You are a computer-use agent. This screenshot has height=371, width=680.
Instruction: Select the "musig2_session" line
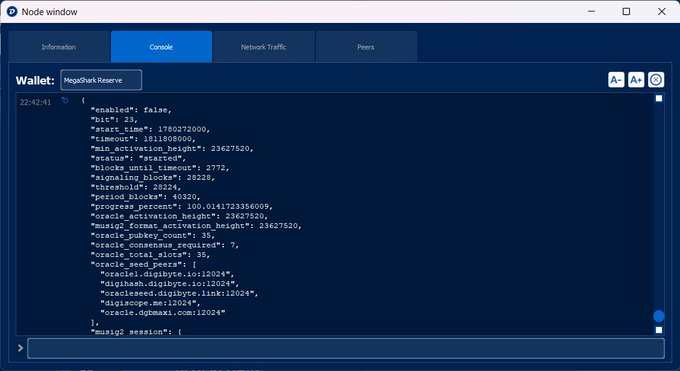136,332
